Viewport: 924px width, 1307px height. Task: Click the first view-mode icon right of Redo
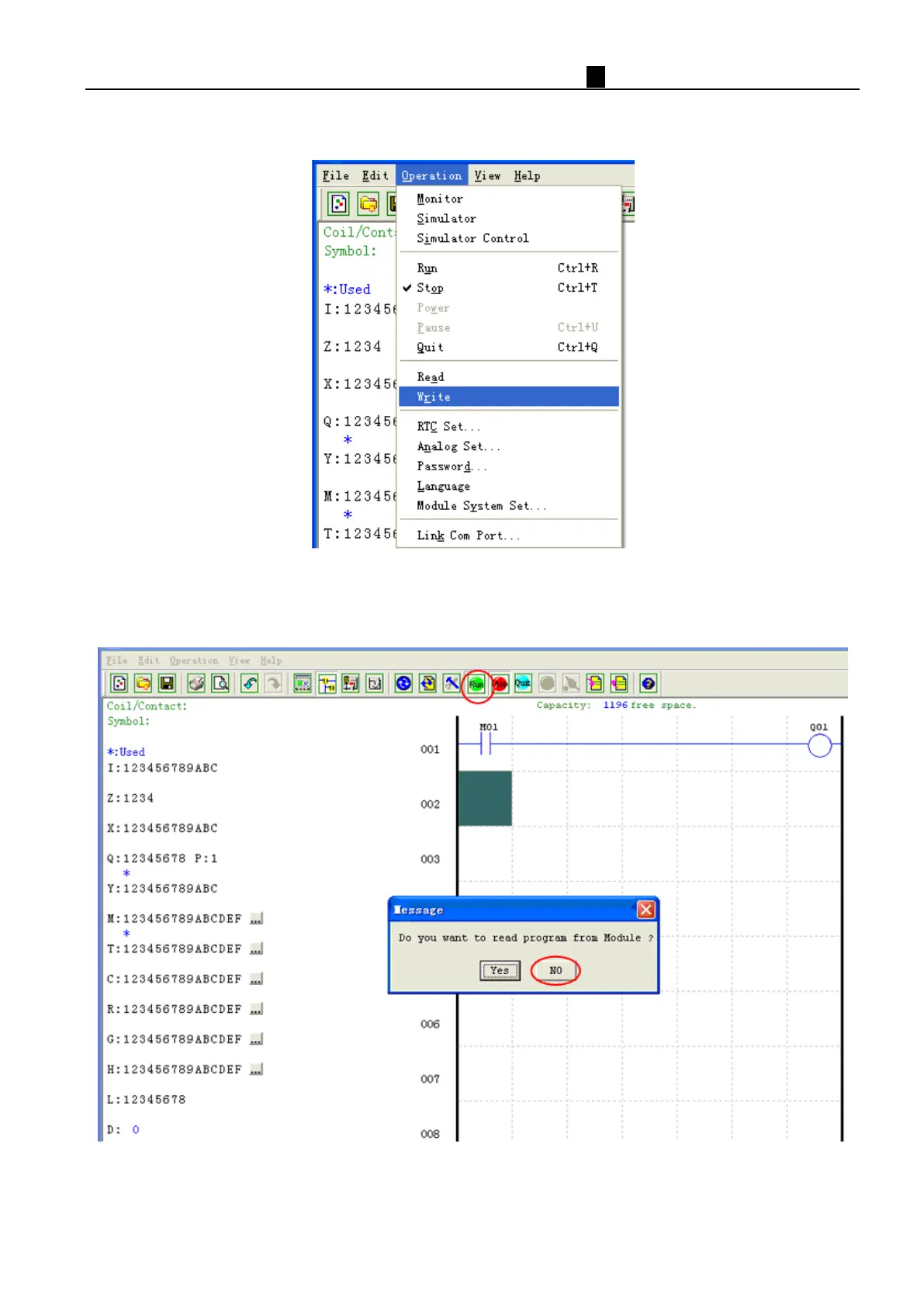(x=303, y=684)
